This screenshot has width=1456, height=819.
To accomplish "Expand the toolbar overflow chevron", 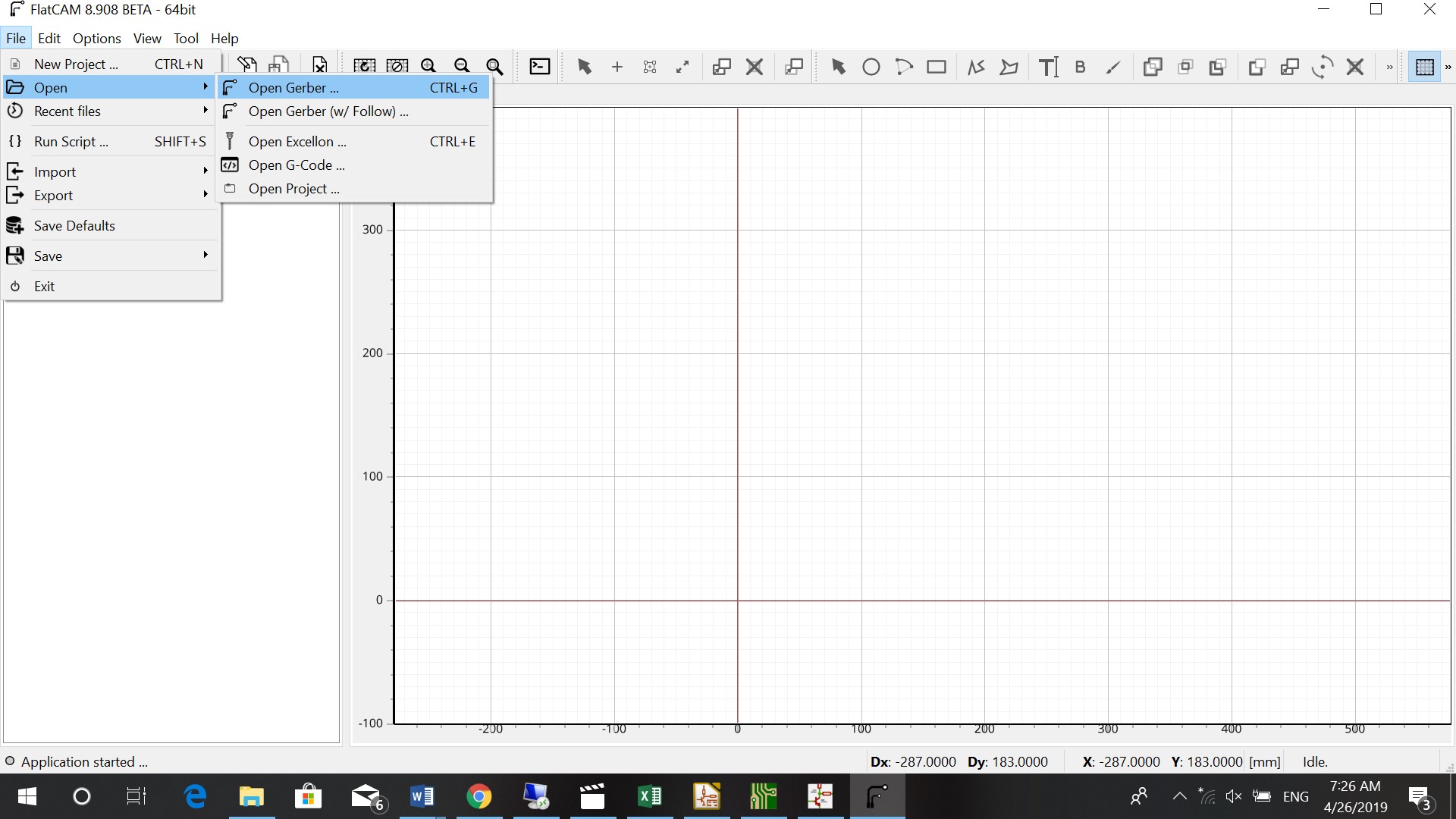I will tap(1389, 67).
